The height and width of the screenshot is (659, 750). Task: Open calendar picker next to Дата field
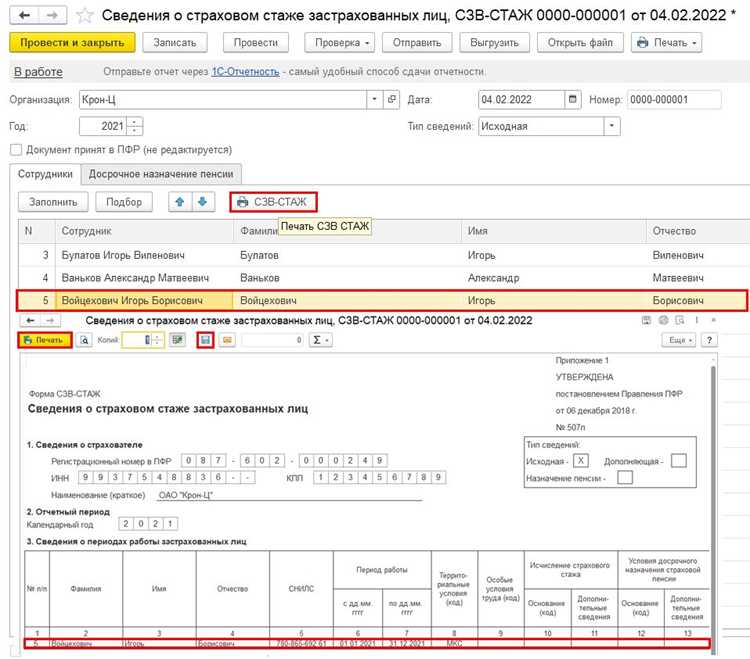pyautogui.click(x=573, y=99)
